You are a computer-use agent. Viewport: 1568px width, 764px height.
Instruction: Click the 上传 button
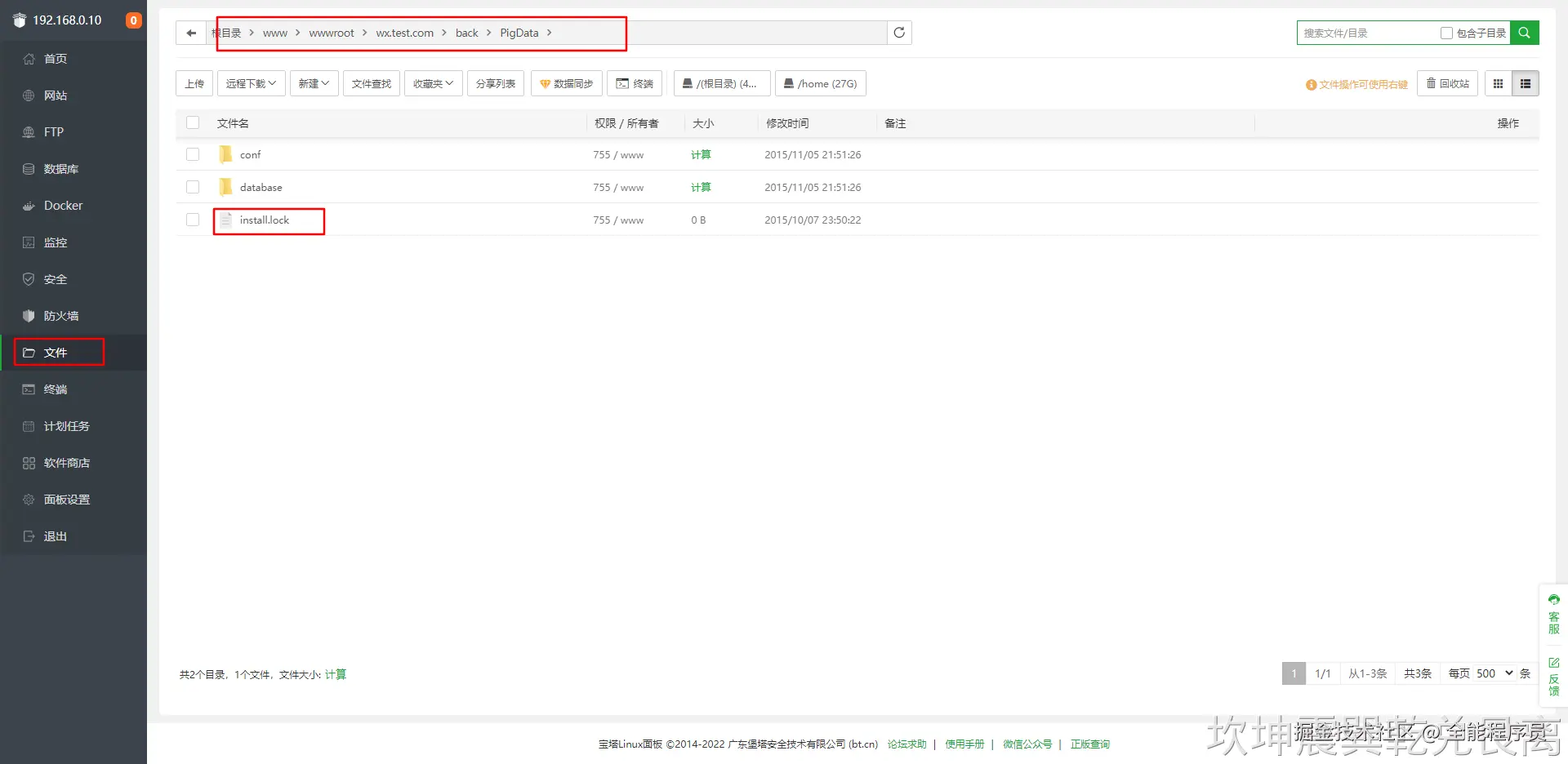194,83
